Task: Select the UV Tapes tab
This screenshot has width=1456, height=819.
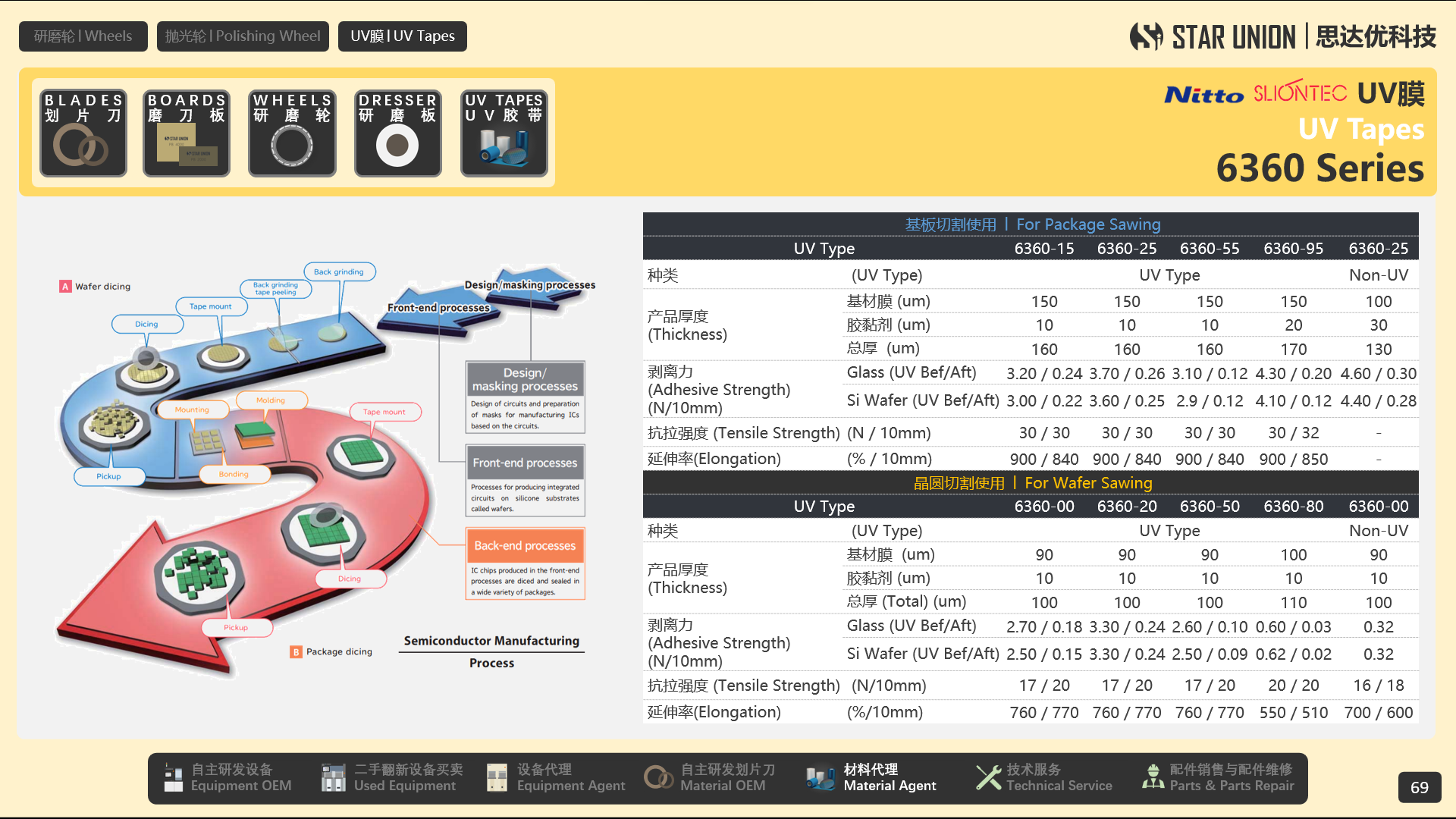Action: [x=403, y=36]
